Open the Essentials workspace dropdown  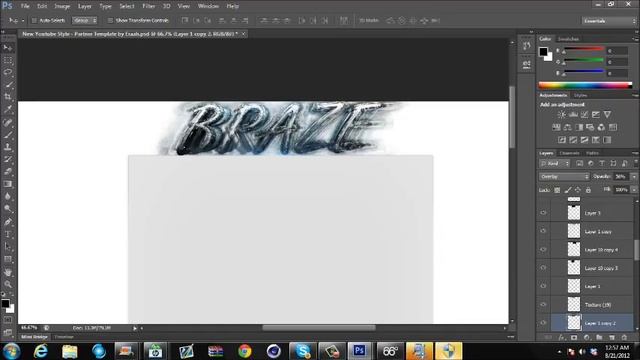[x=609, y=21]
